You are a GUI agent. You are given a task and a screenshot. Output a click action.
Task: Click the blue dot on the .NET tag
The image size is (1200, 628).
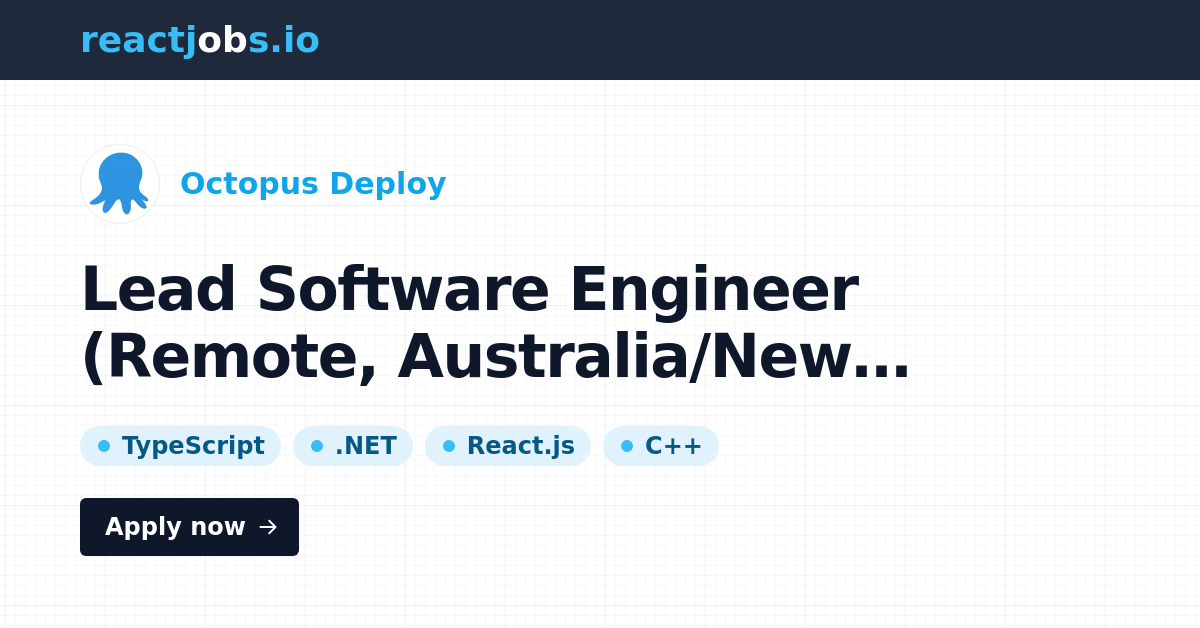(x=316, y=446)
